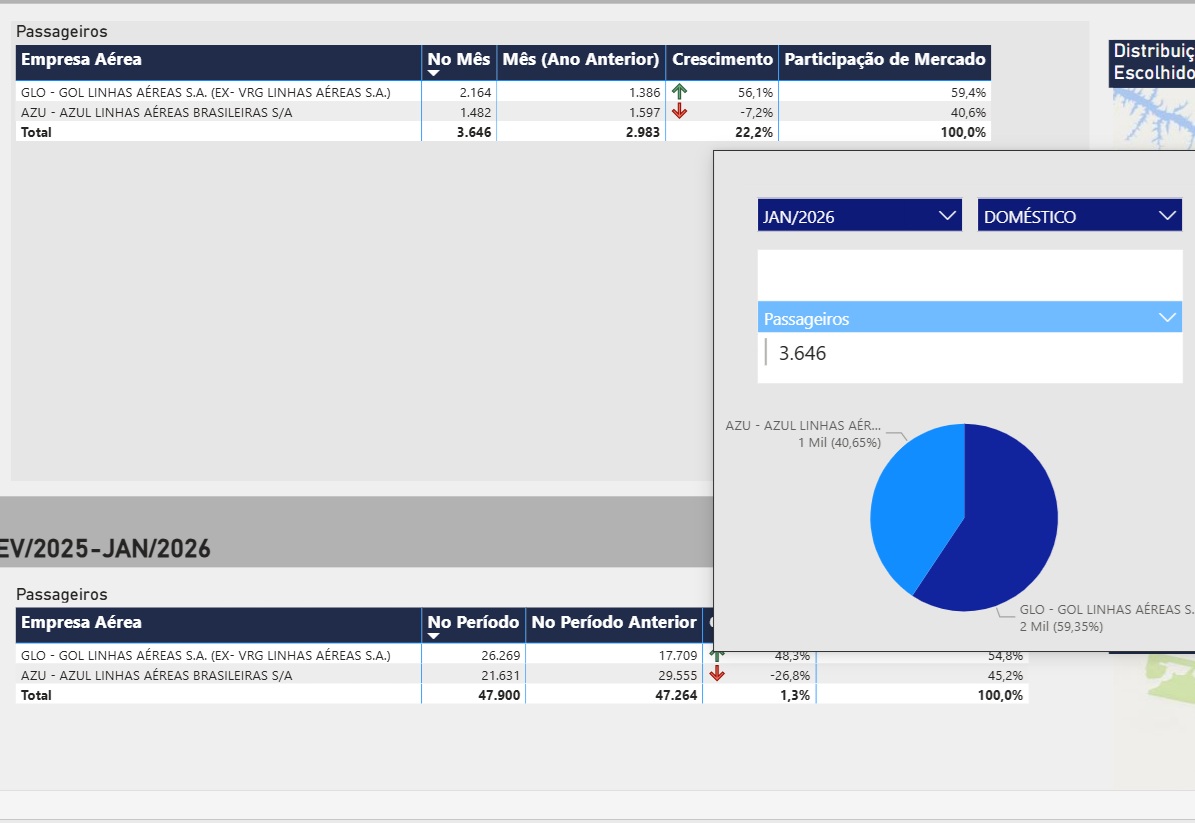Click sort arrow under No Mês header

pyautogui.click(x=434, y=73)
